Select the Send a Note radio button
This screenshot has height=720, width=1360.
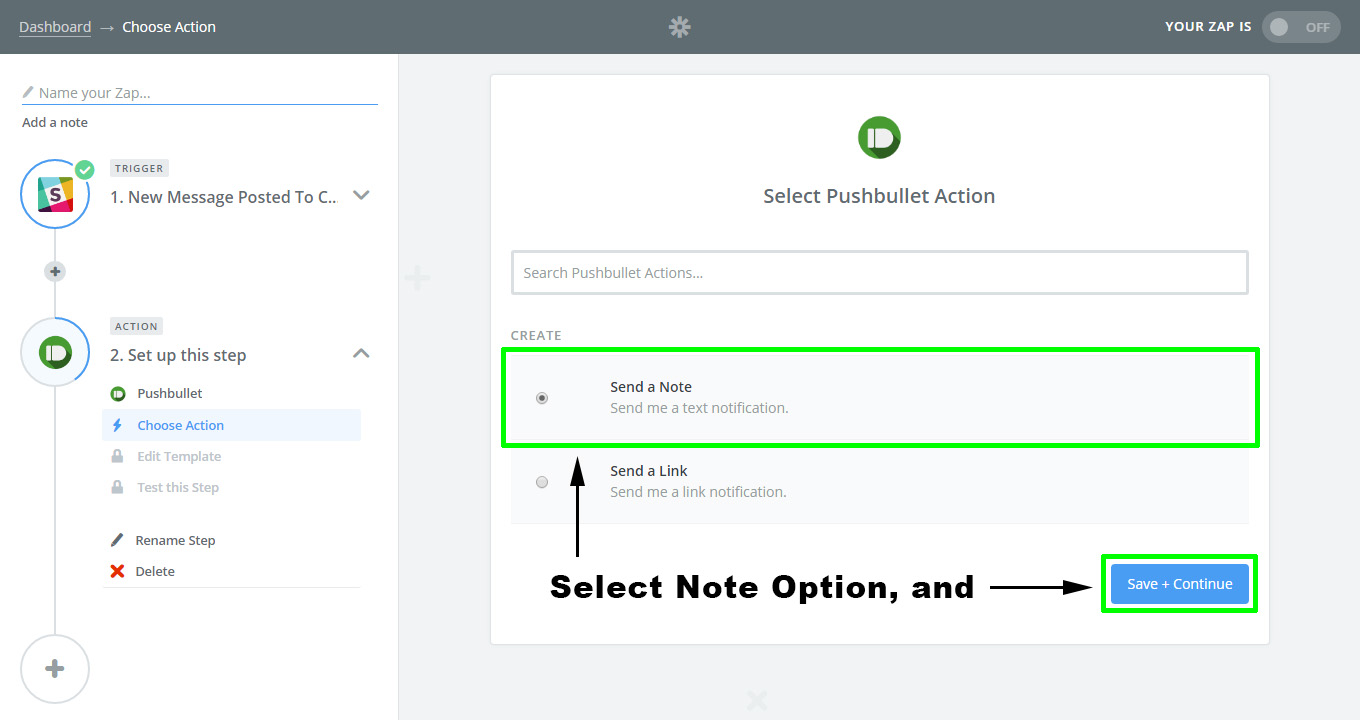542,398
